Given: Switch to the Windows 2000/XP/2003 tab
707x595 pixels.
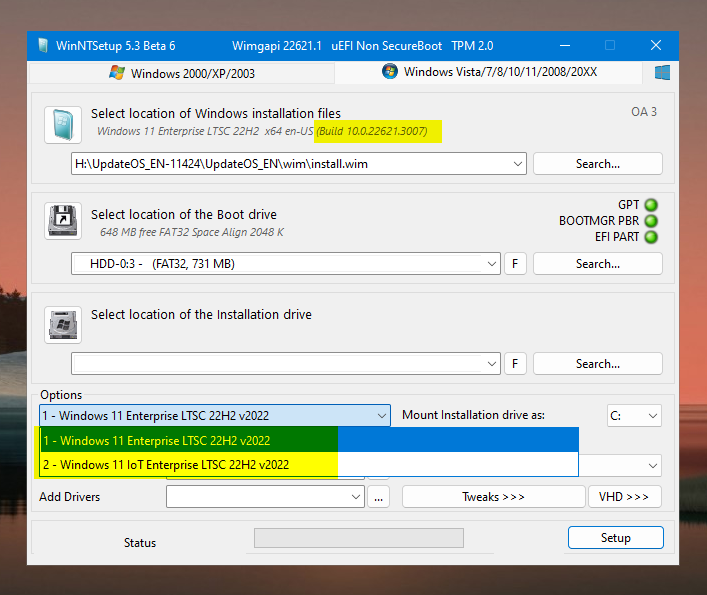Looking at the screenshot, I should (x=182, y=73).
